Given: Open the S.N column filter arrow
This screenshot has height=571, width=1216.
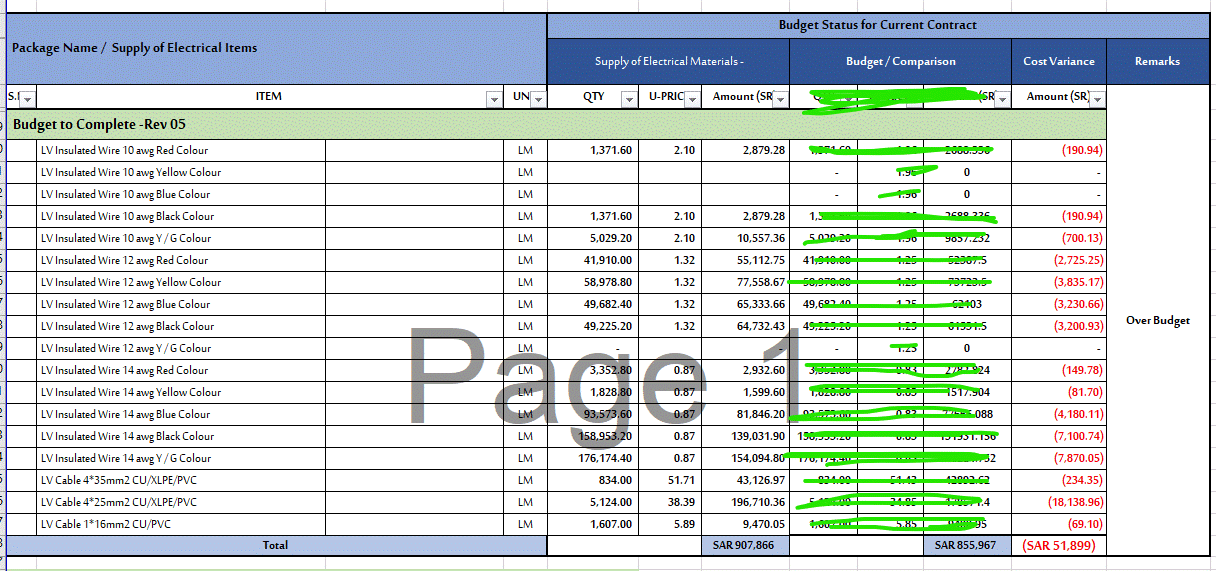Looking at the screenshot, I should point(27,98).
